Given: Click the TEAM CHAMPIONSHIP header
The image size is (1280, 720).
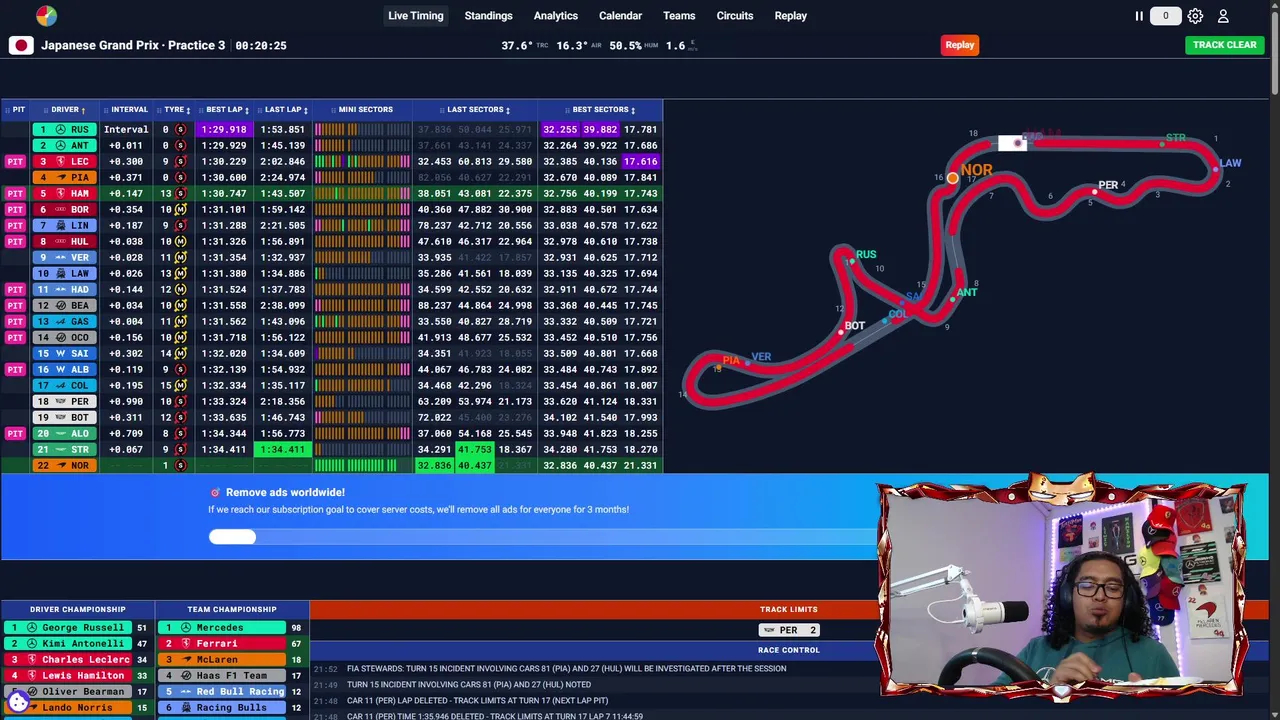Looking at the screenshot, I should tap(232, 609).
